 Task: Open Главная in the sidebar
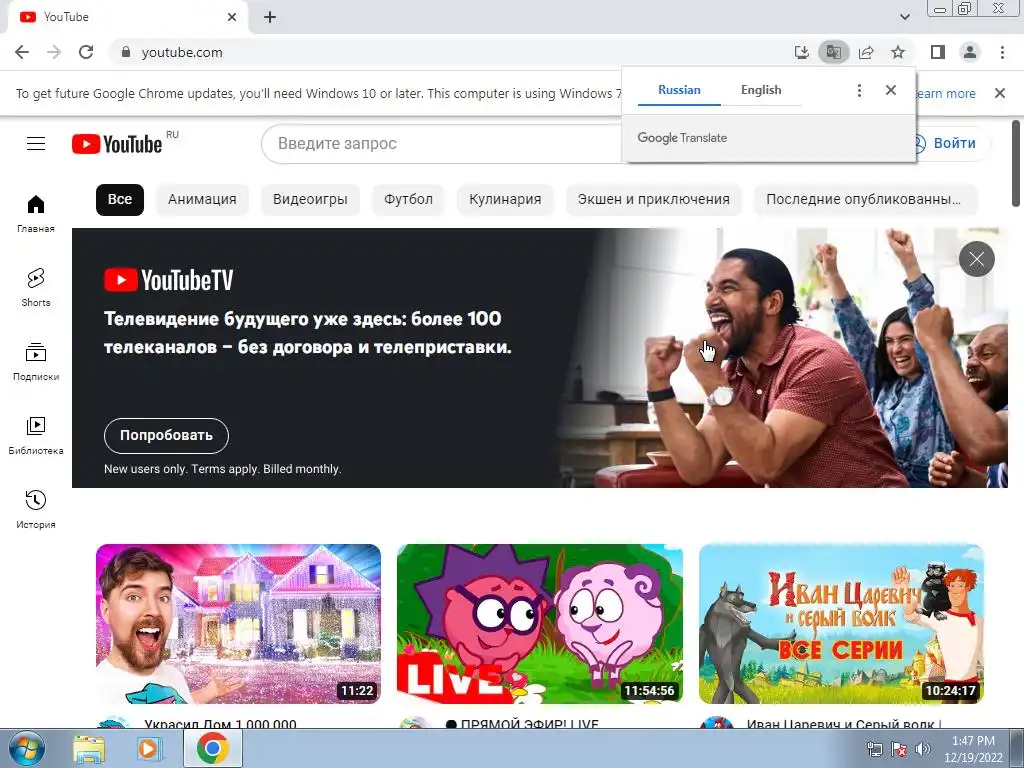coord(36,214)
